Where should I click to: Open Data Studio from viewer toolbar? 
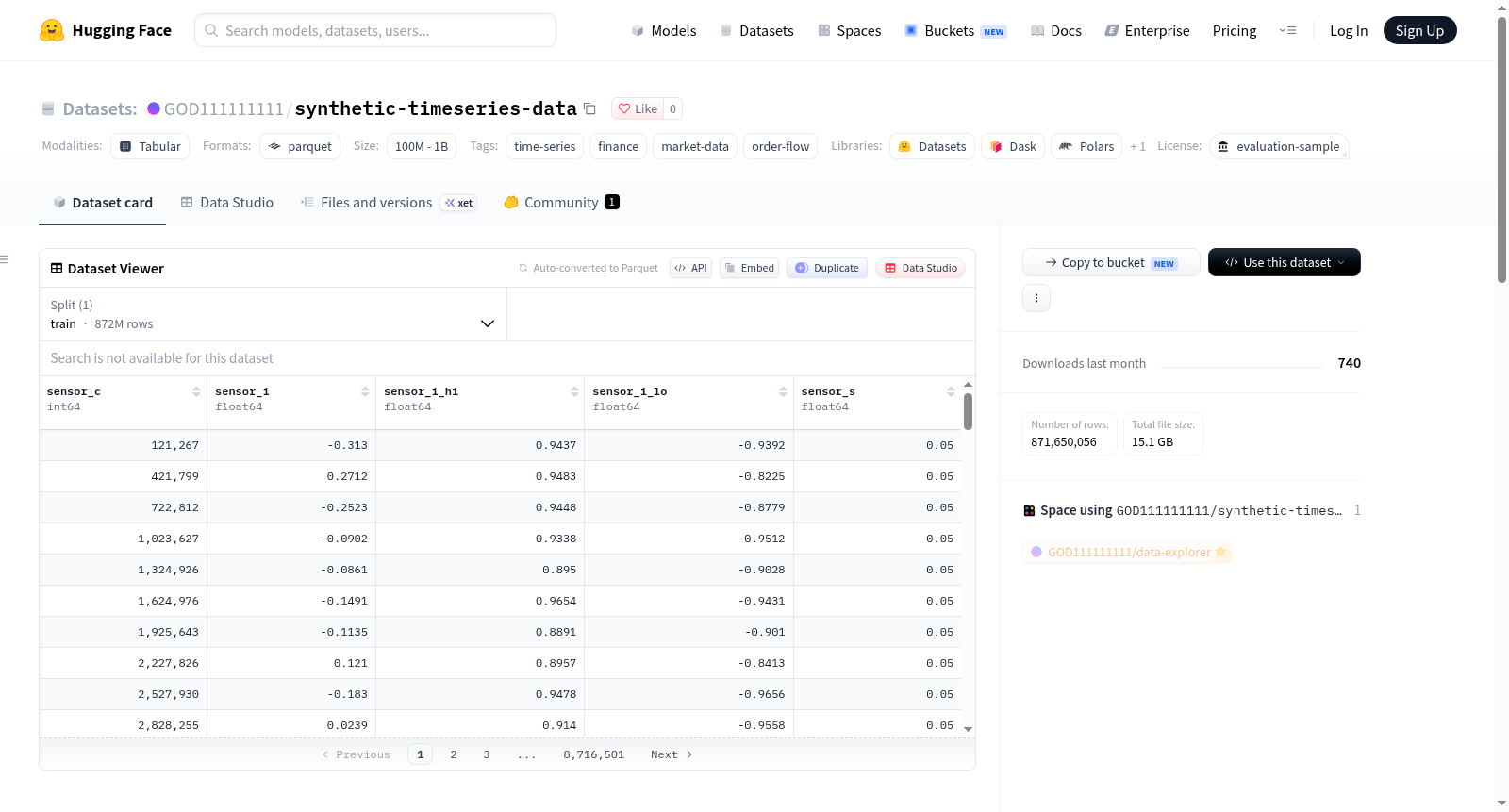[920, 268]
